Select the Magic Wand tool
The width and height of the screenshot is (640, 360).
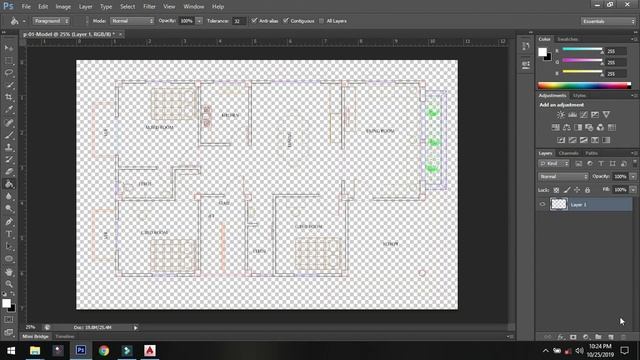coord(9,85)
